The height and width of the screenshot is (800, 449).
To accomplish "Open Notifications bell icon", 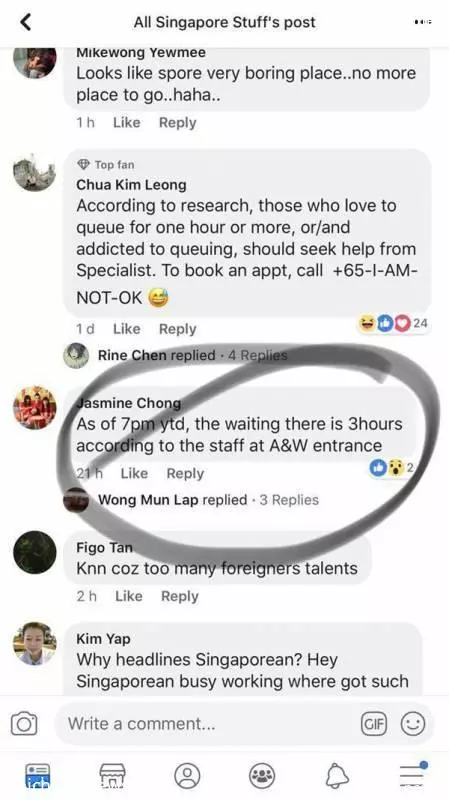I will pyautogui.click(x=337, y=776).
